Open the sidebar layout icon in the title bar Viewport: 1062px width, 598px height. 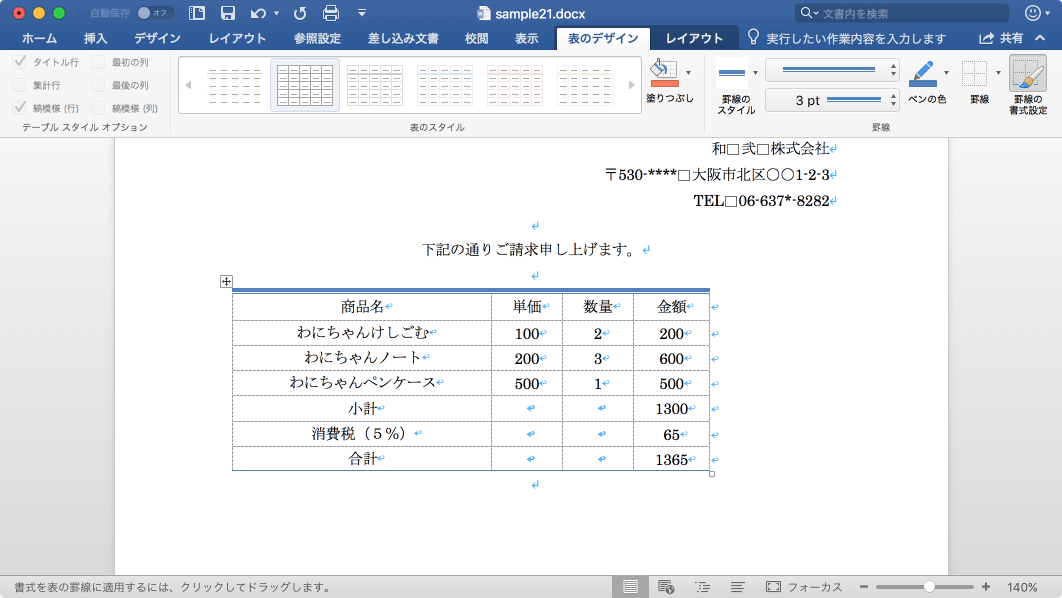[197, 13]
